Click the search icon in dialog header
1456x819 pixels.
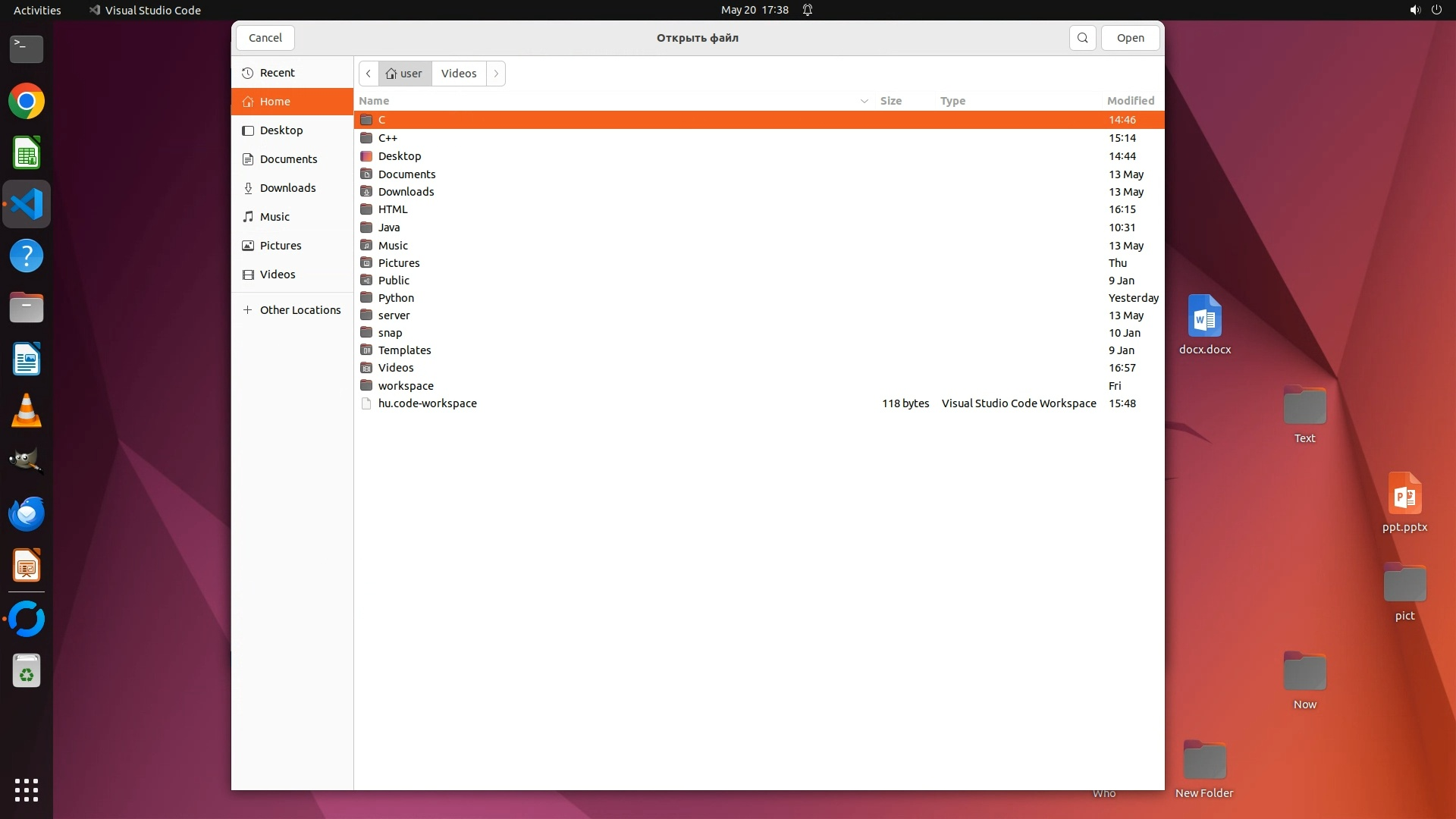(1082, 38)
